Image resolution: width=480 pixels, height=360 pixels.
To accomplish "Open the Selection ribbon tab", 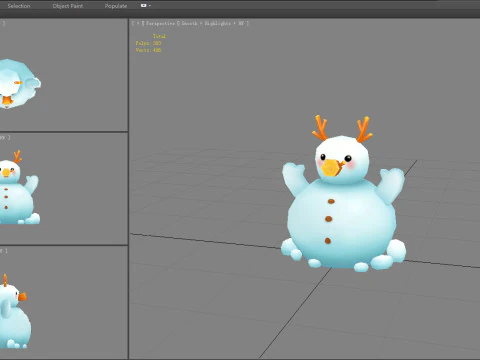I will 19,6.
